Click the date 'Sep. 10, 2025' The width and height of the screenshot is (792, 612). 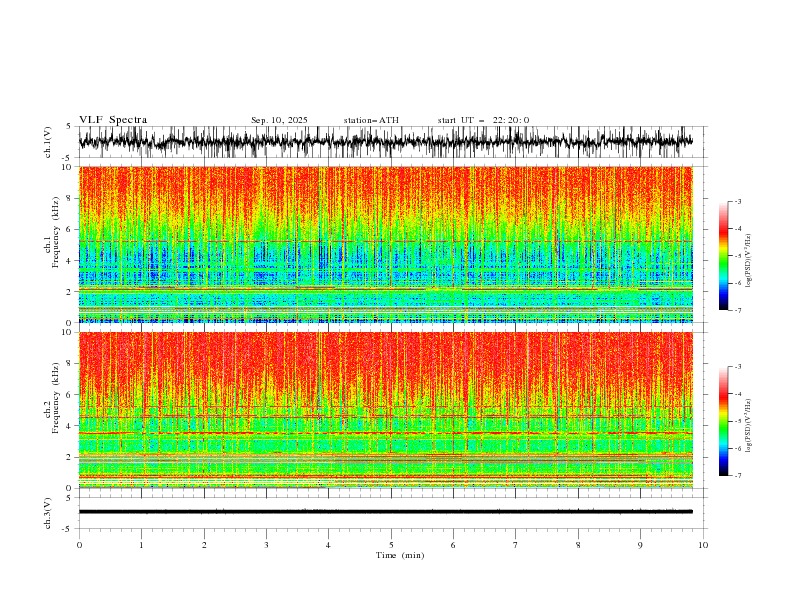[279, 120]
